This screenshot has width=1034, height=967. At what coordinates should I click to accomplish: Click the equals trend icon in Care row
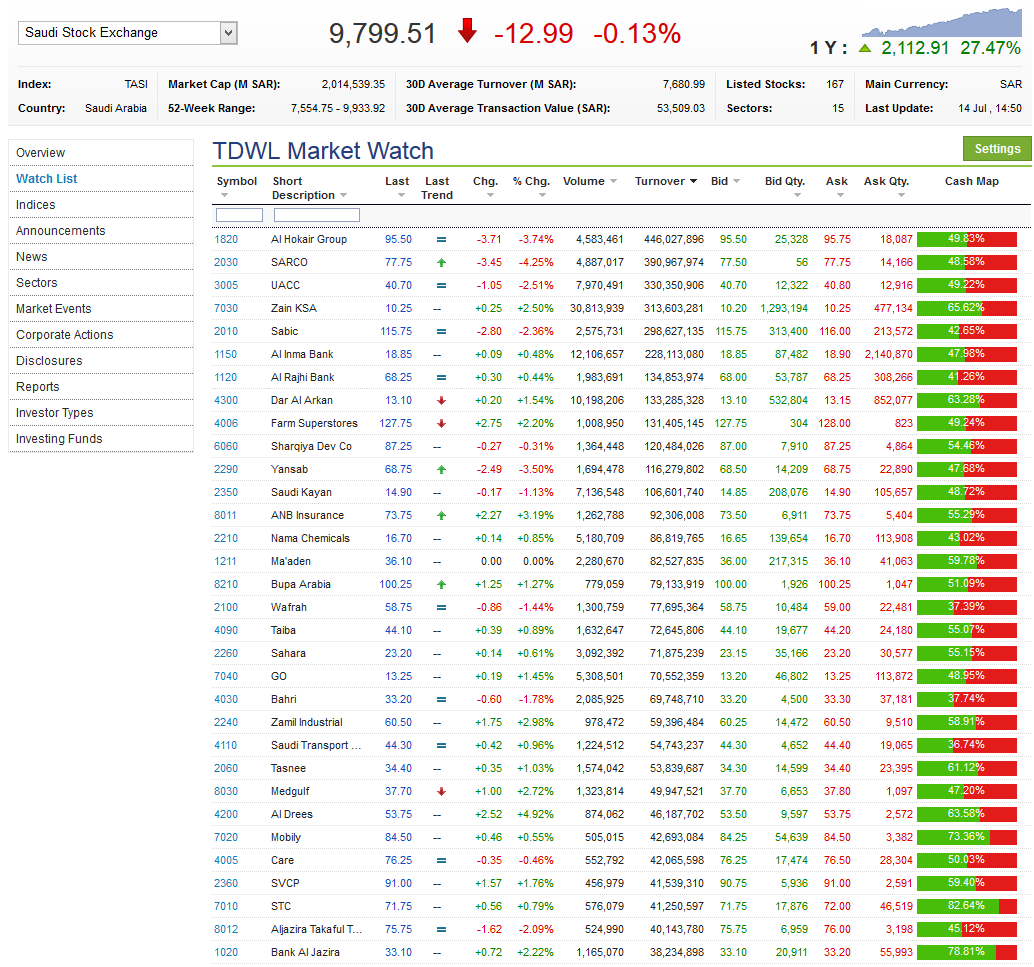(x=441, y=860)
